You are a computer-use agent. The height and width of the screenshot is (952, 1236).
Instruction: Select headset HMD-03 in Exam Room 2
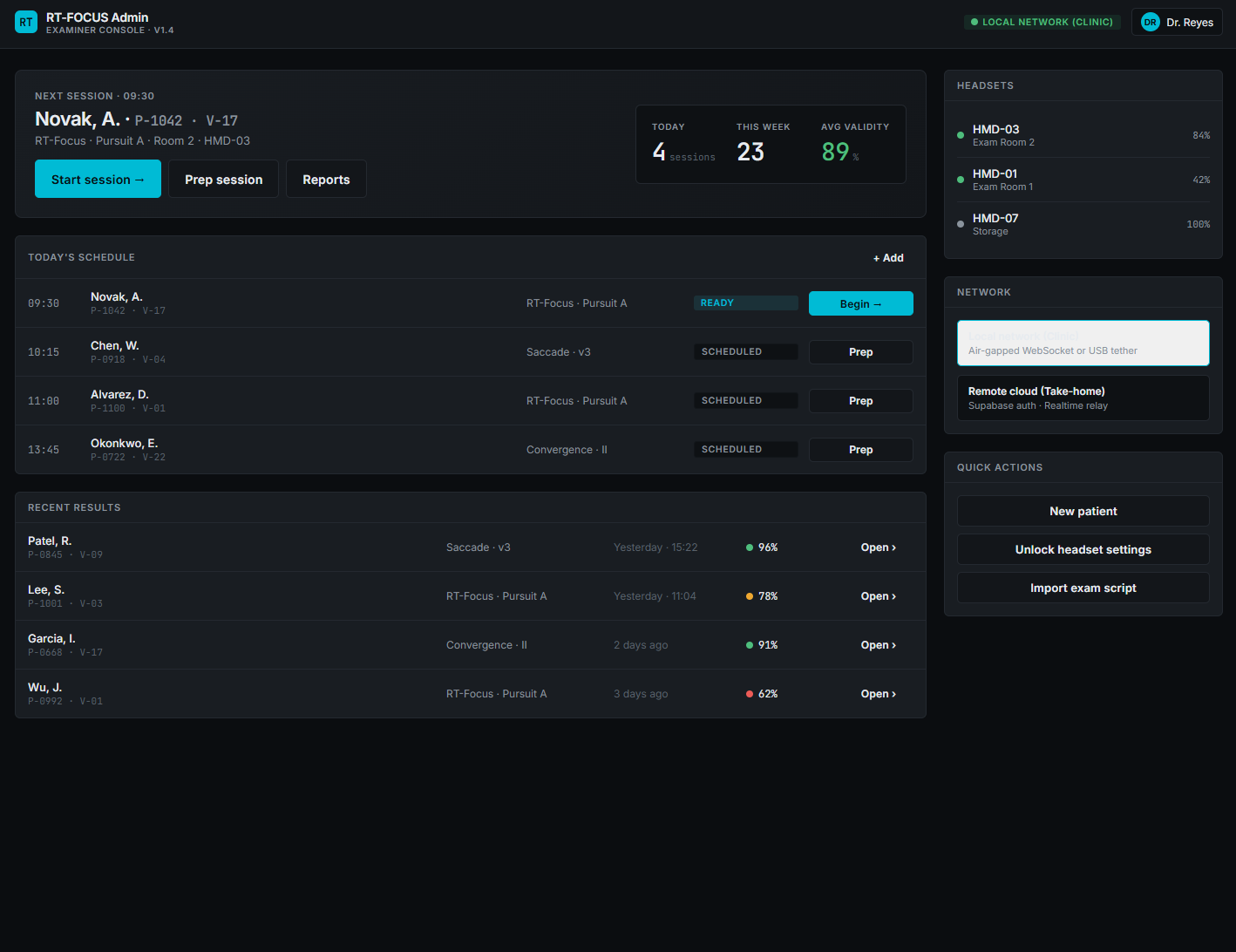click(x=1083, y=135)
